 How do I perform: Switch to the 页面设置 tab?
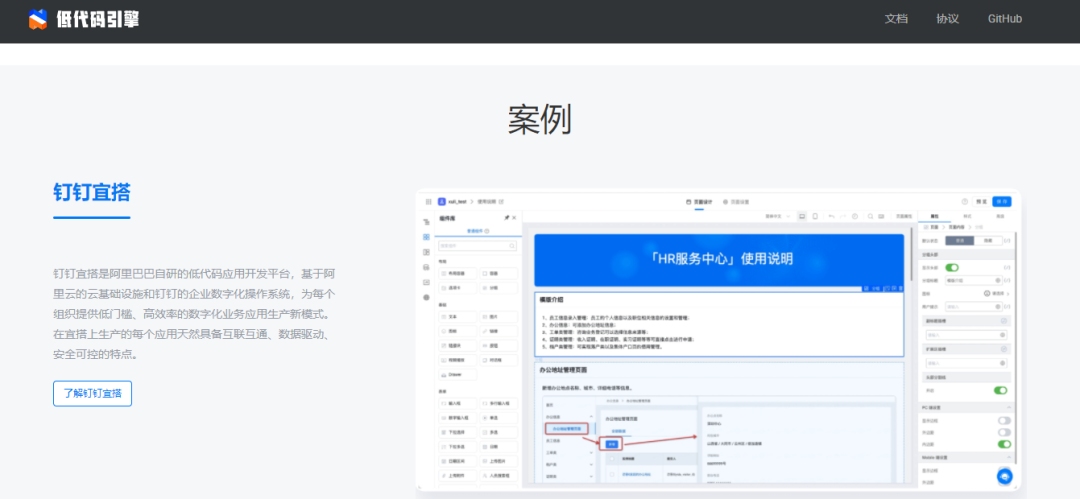[736, 202]
